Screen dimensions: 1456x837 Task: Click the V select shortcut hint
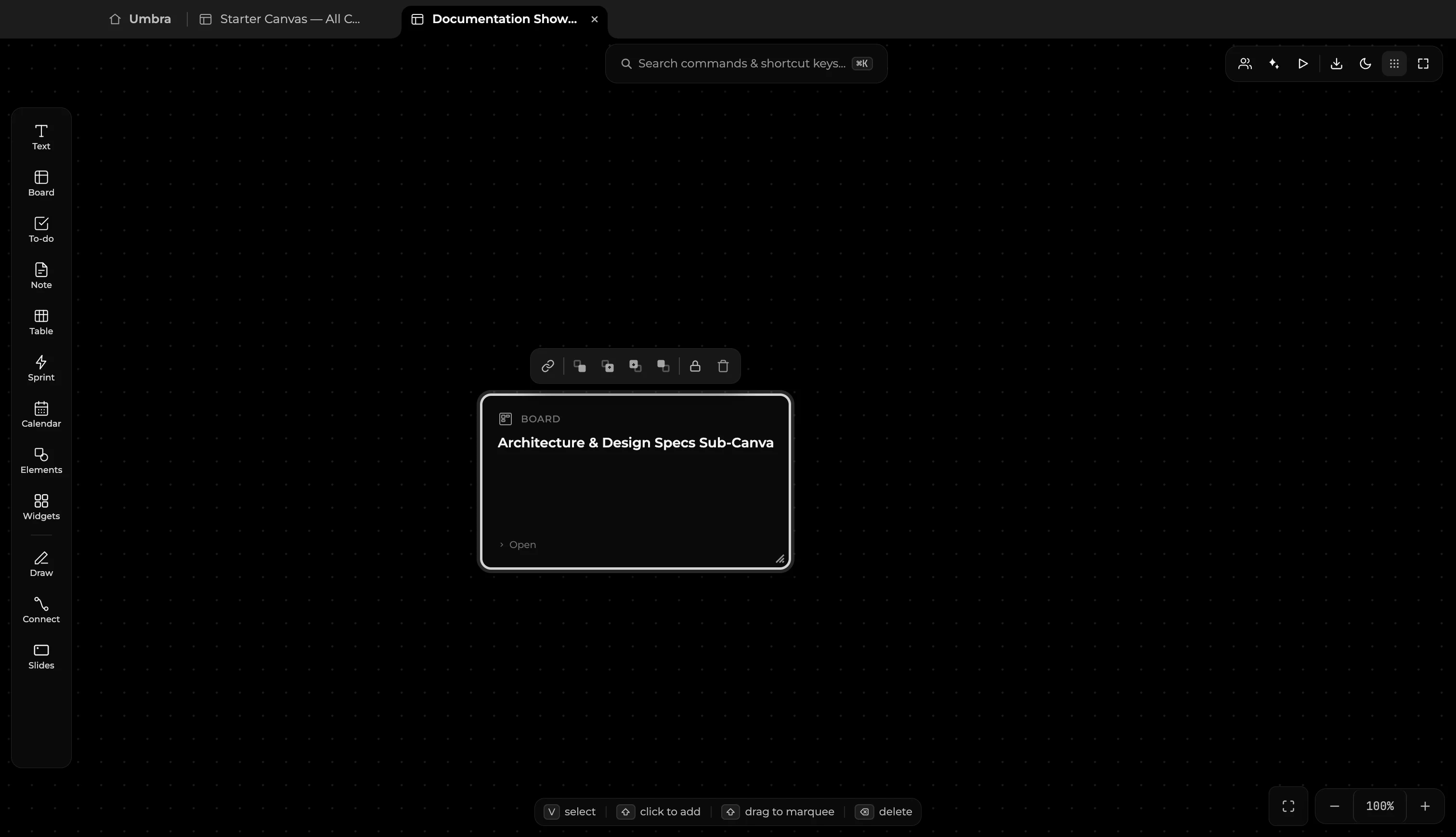tap(570, 811)
